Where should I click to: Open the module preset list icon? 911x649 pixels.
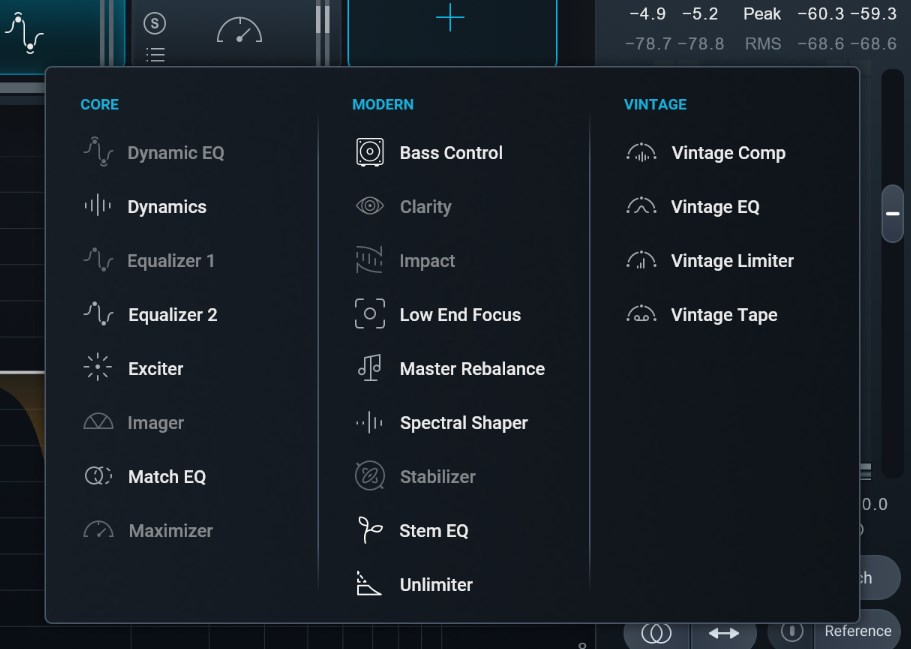coord(155,55)
